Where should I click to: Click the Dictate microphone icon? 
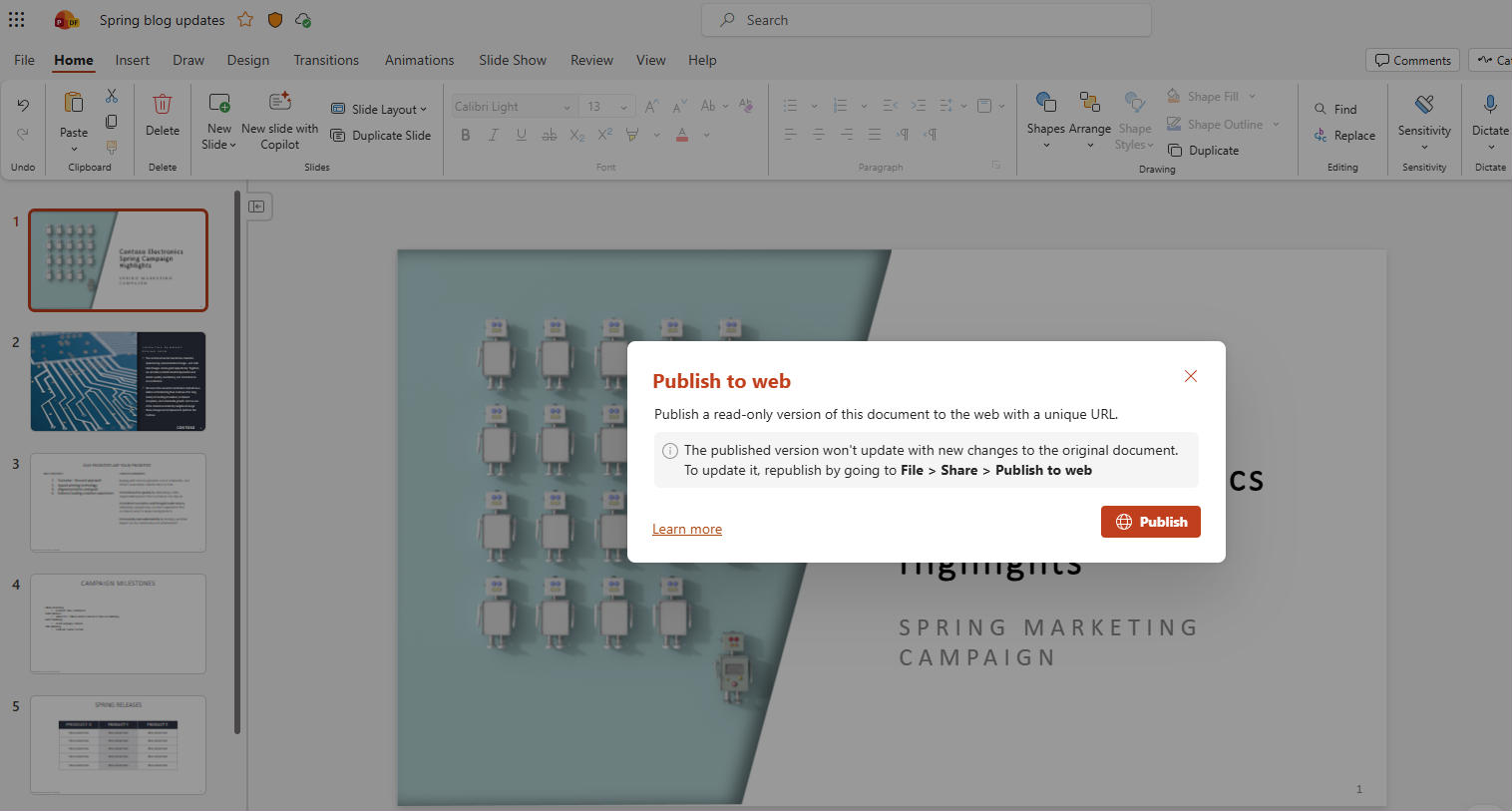pos(1489,105)
